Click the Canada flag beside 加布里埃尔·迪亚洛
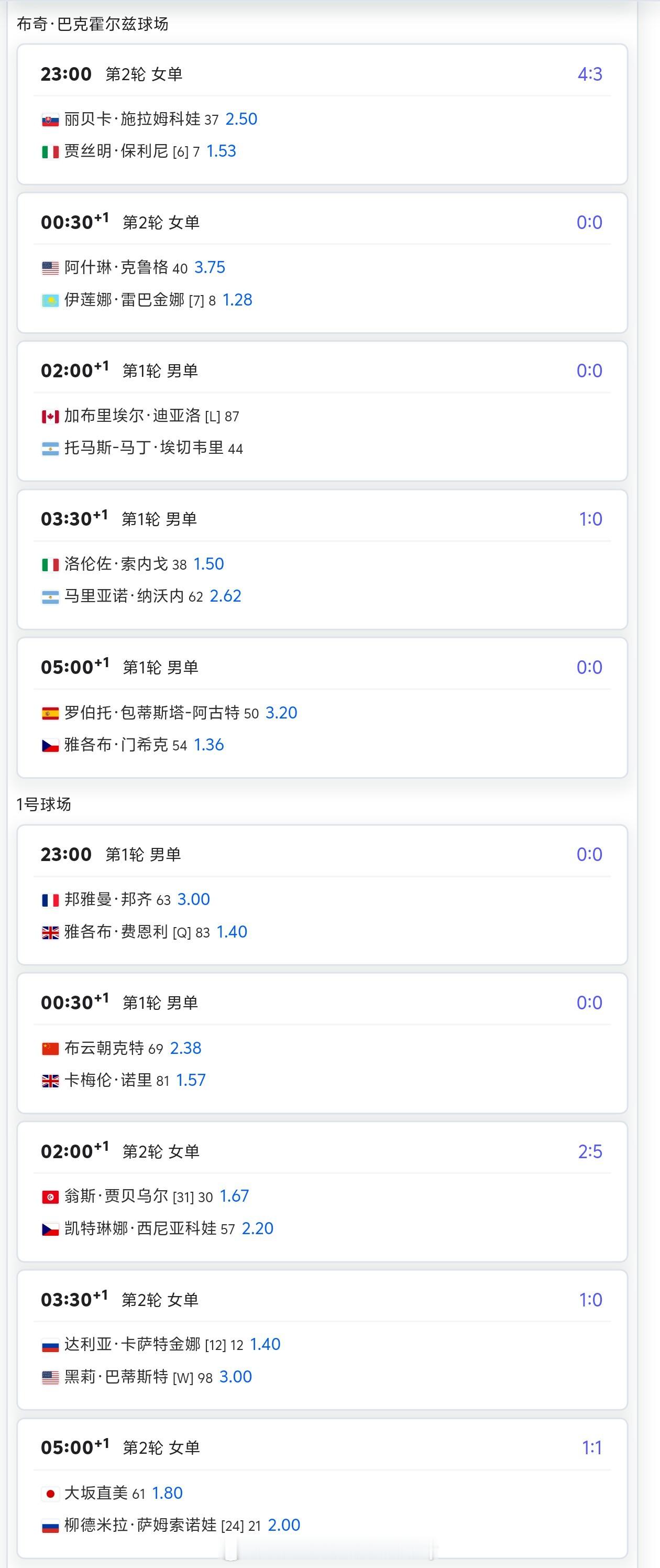 coord(50,416)
